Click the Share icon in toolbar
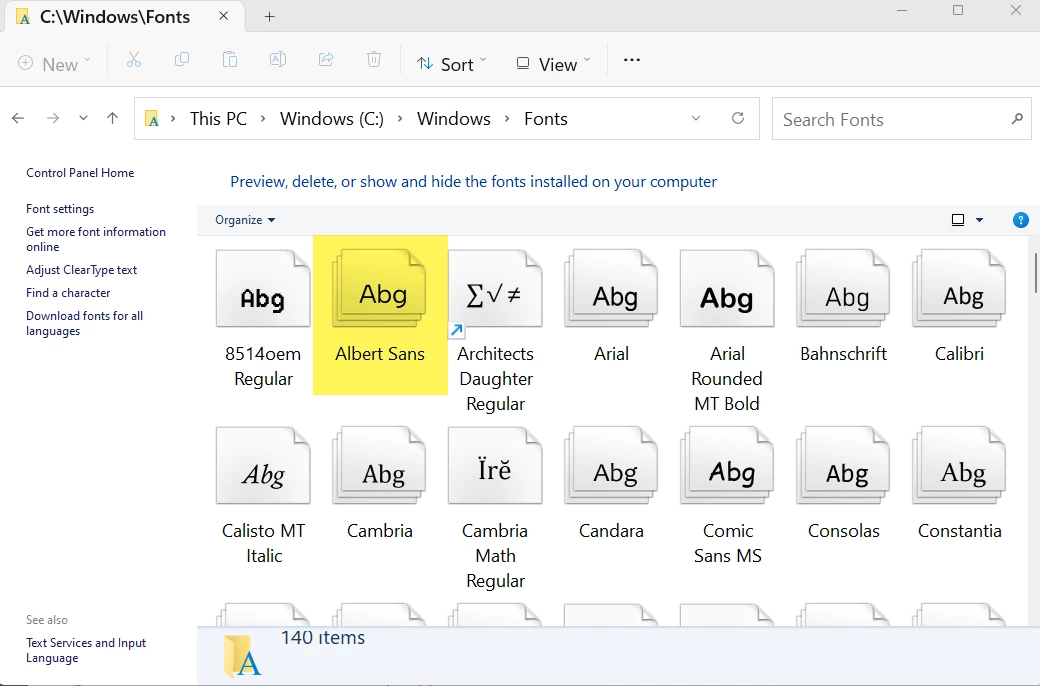 [326, 60]
